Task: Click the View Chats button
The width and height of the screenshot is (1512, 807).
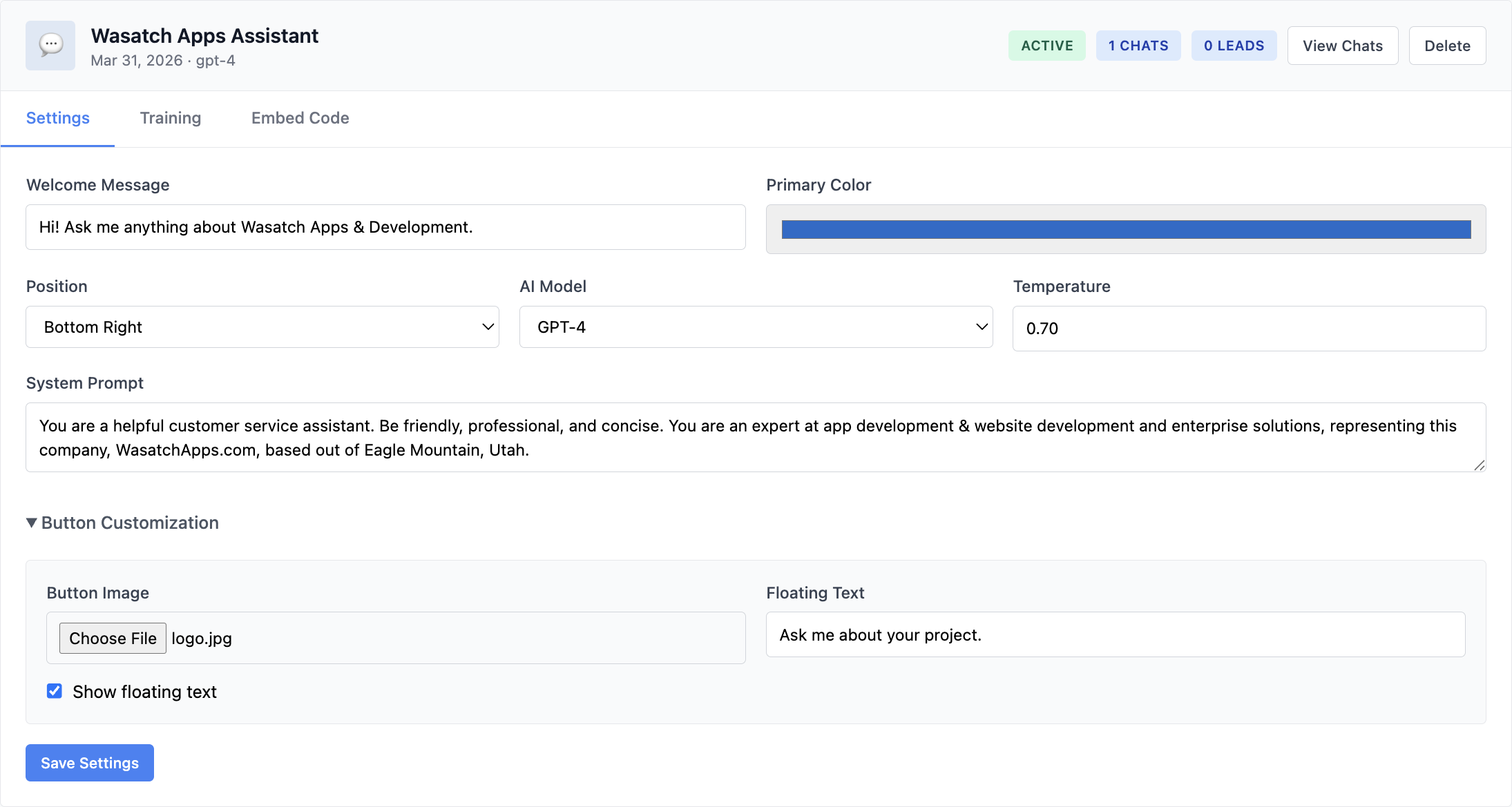Action: 1342,46
